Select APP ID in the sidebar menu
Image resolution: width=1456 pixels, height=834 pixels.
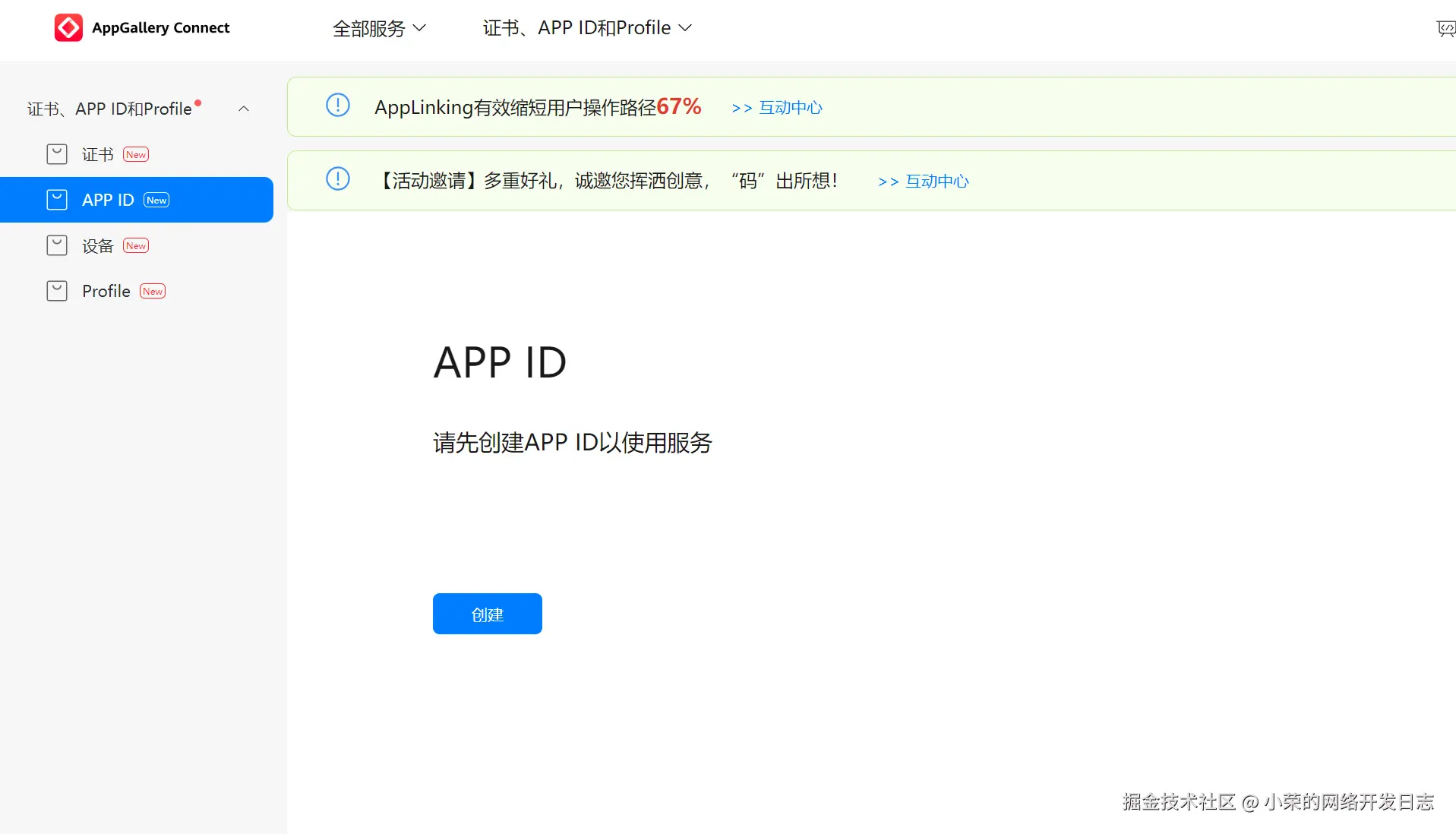tap(137, 200)
